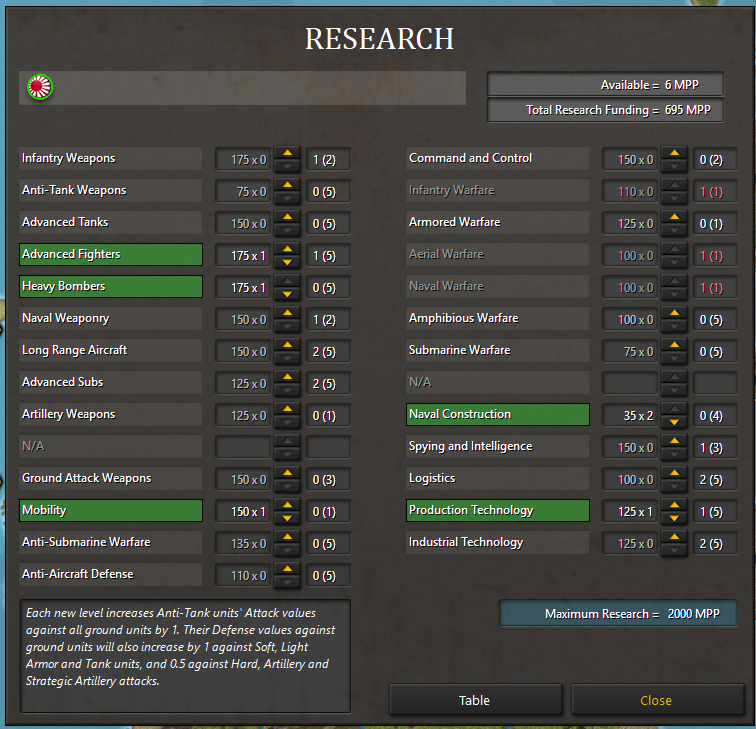Increase Industrial Technology research up arrow
Image resolution: width=756 pixels, height=729 pixels.
(675, 537)
